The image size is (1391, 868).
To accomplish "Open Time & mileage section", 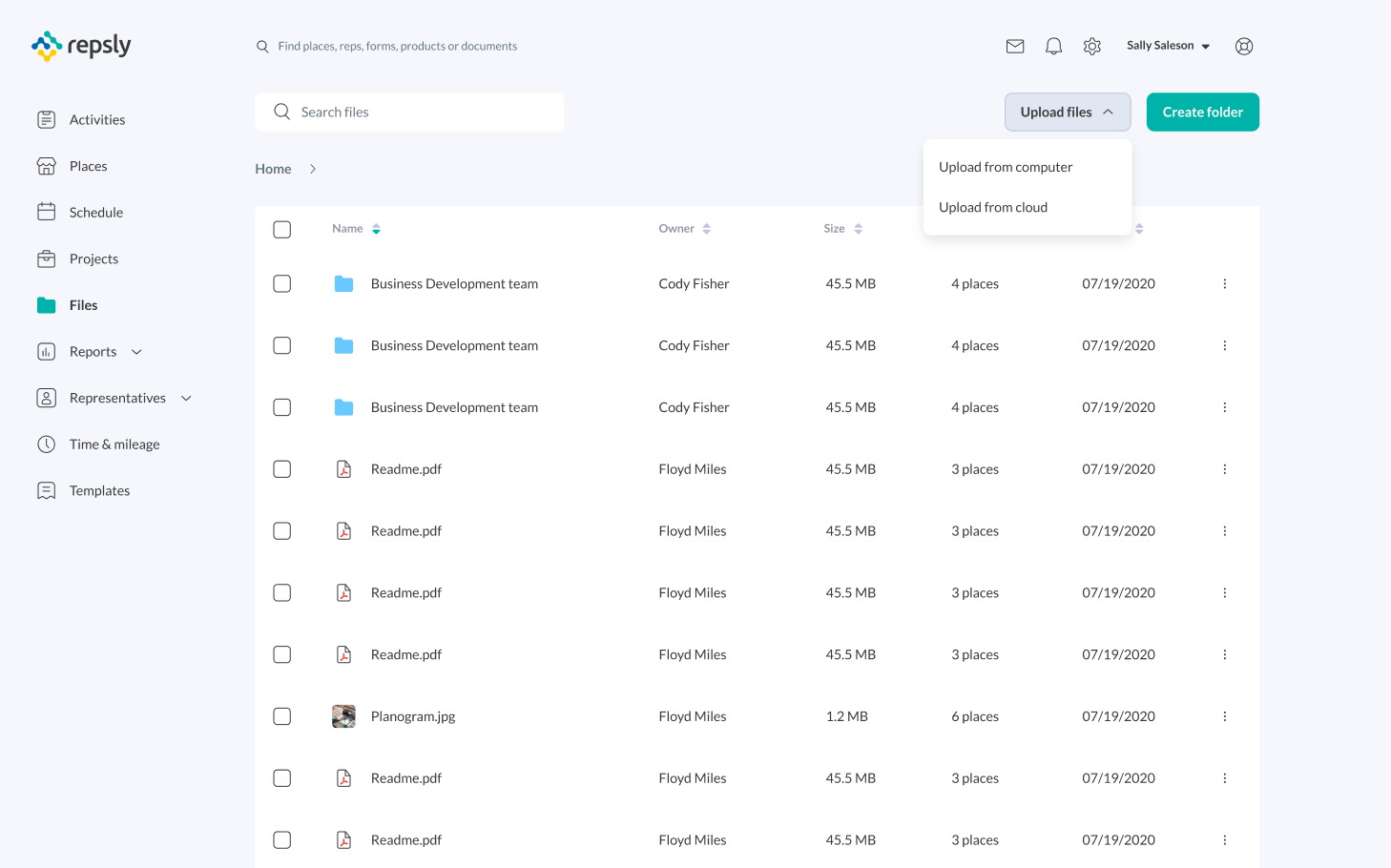I will click(114, 444).
